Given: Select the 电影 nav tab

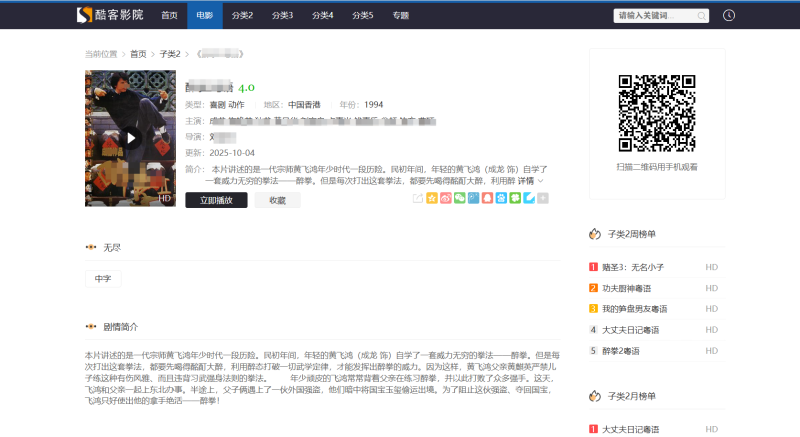Looking at the screenshot, I should (205, 15).
